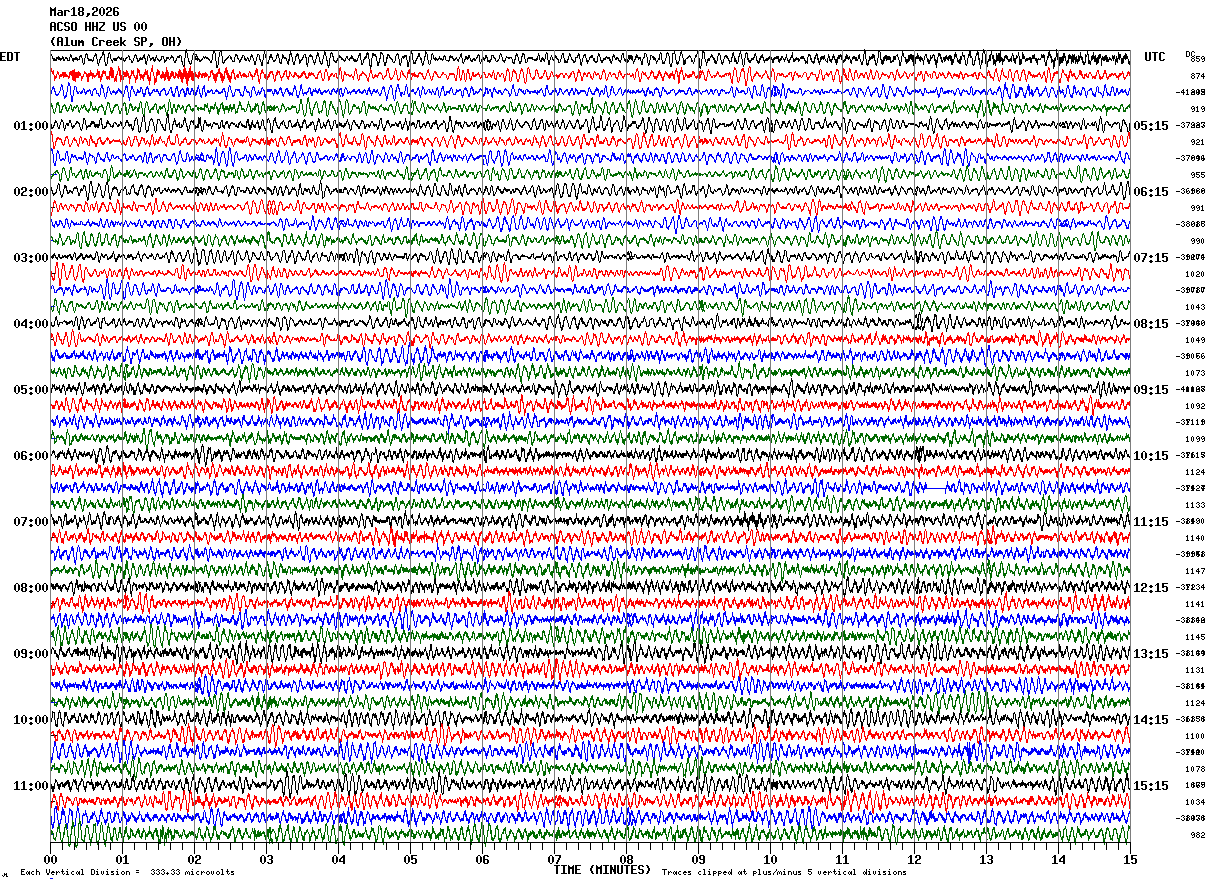Select the 02:00 EDT row label

pyautogui.click(x=30, y=192)
